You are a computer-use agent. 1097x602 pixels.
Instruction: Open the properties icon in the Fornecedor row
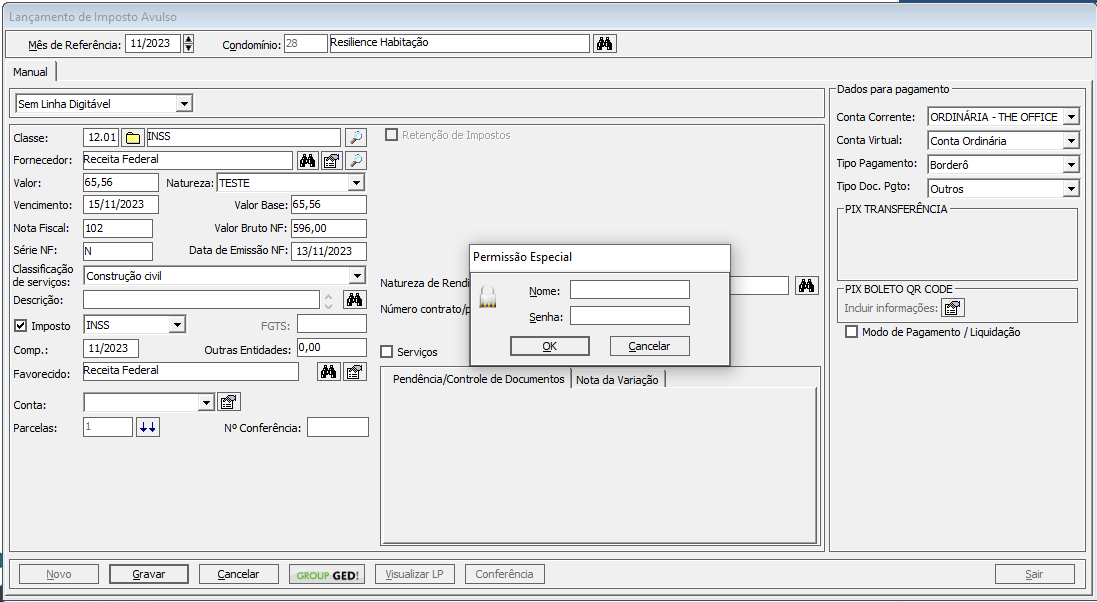332,160
